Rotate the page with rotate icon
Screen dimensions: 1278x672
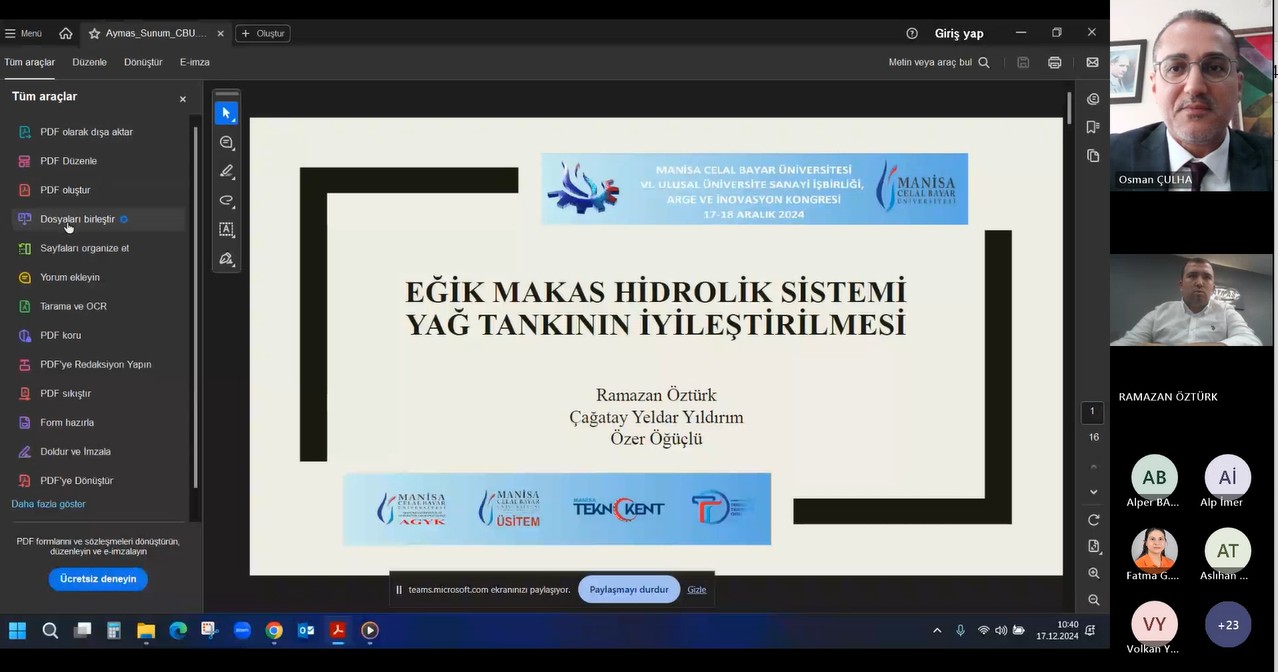pos(1093,520)
